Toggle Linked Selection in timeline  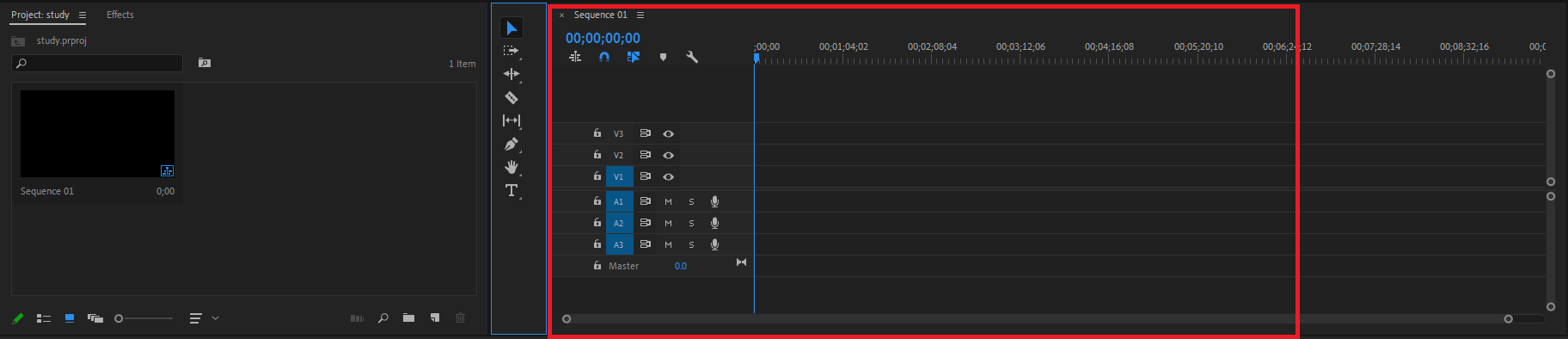point(634,57)
